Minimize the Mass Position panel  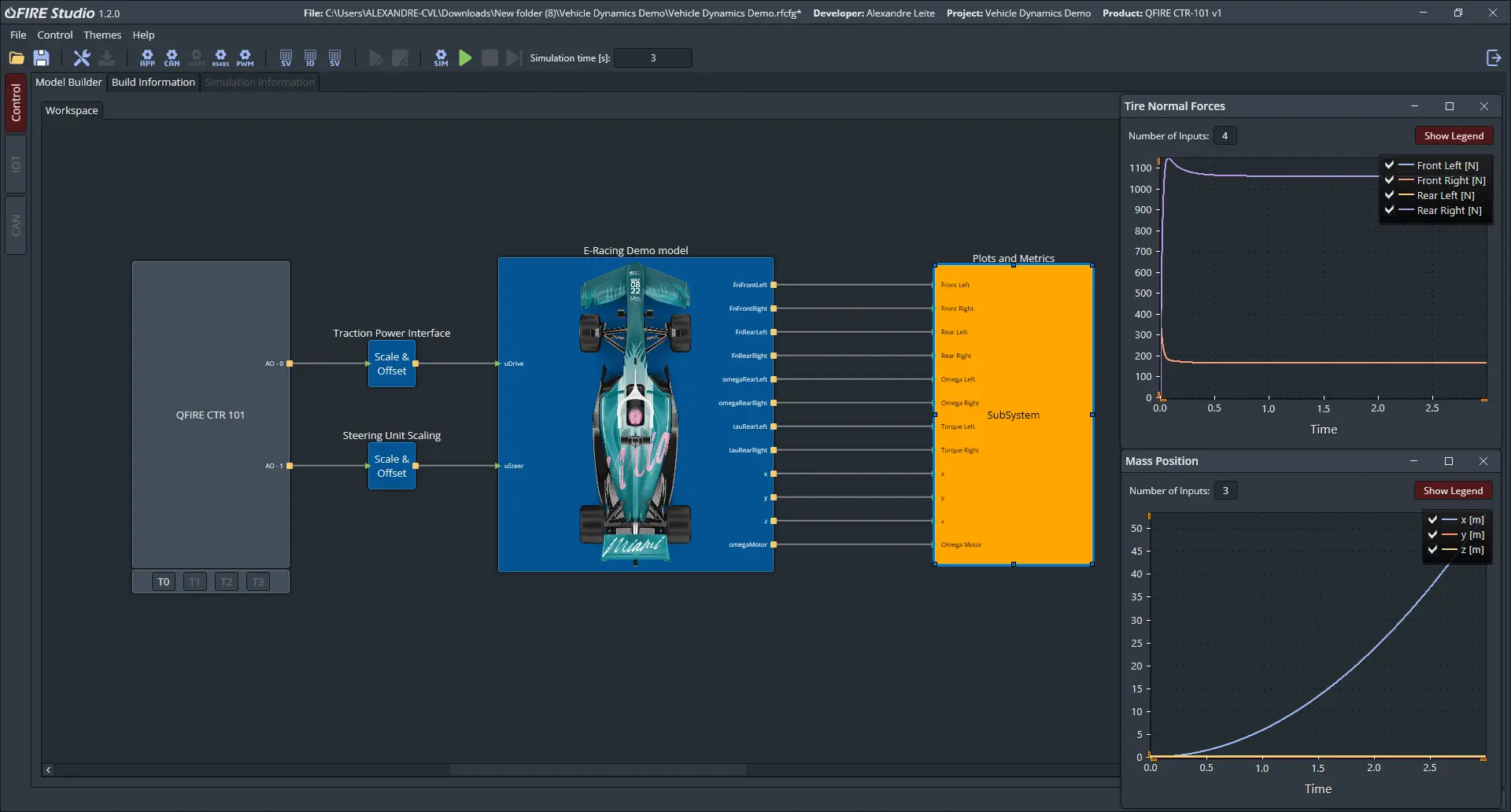point(1413,461)
